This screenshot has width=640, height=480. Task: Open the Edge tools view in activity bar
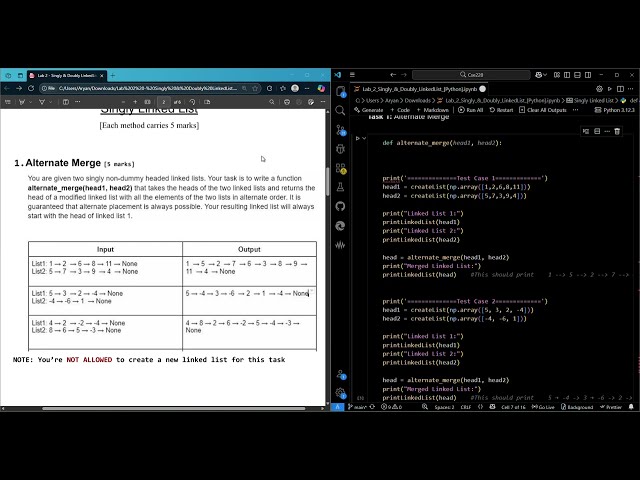[x=340, y=226]
